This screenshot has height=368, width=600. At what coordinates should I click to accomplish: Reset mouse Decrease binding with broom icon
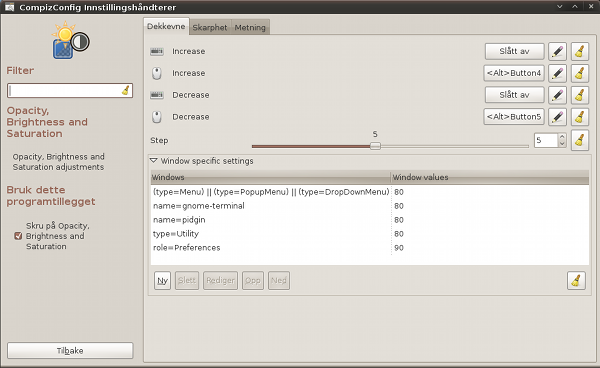[580, 117]
